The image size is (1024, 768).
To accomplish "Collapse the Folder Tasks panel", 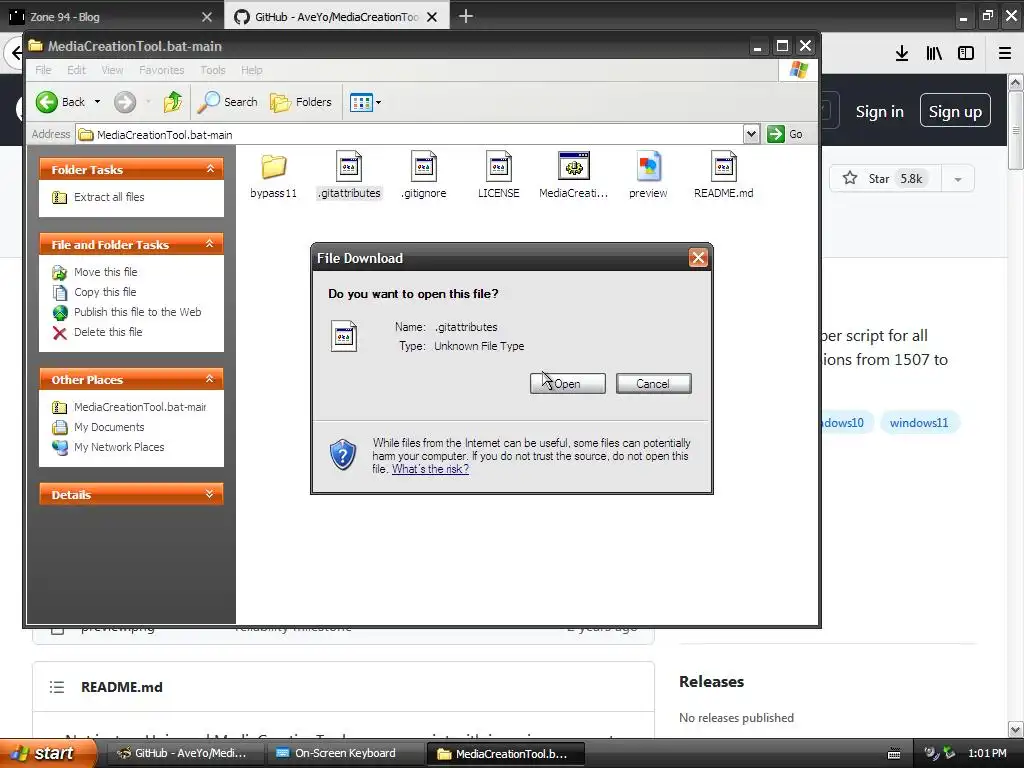I will pyautogui.click(x=210, y=169).
